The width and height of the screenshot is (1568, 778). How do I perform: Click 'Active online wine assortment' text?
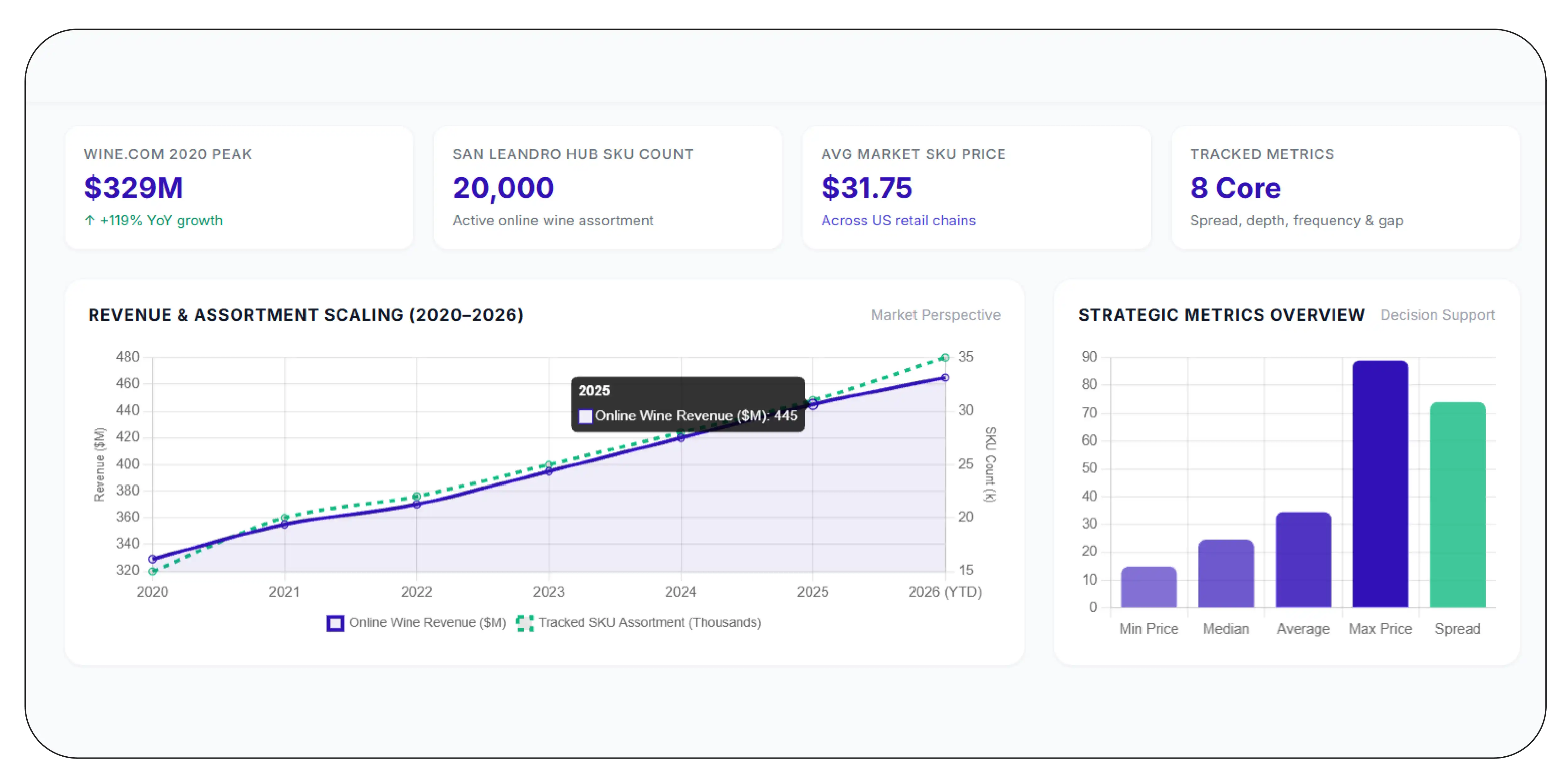tap(553, 220)
